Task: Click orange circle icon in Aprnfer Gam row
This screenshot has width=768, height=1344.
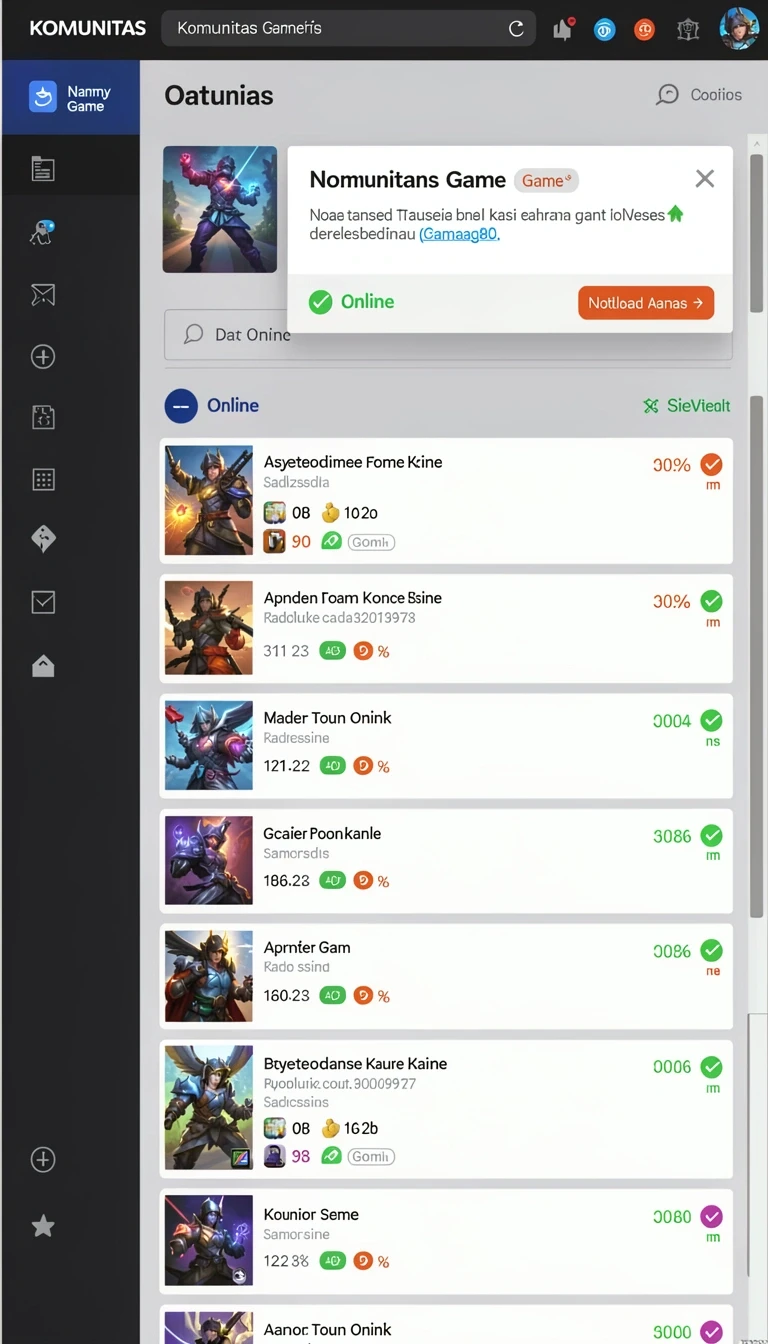Action: [x=364, y=996]
